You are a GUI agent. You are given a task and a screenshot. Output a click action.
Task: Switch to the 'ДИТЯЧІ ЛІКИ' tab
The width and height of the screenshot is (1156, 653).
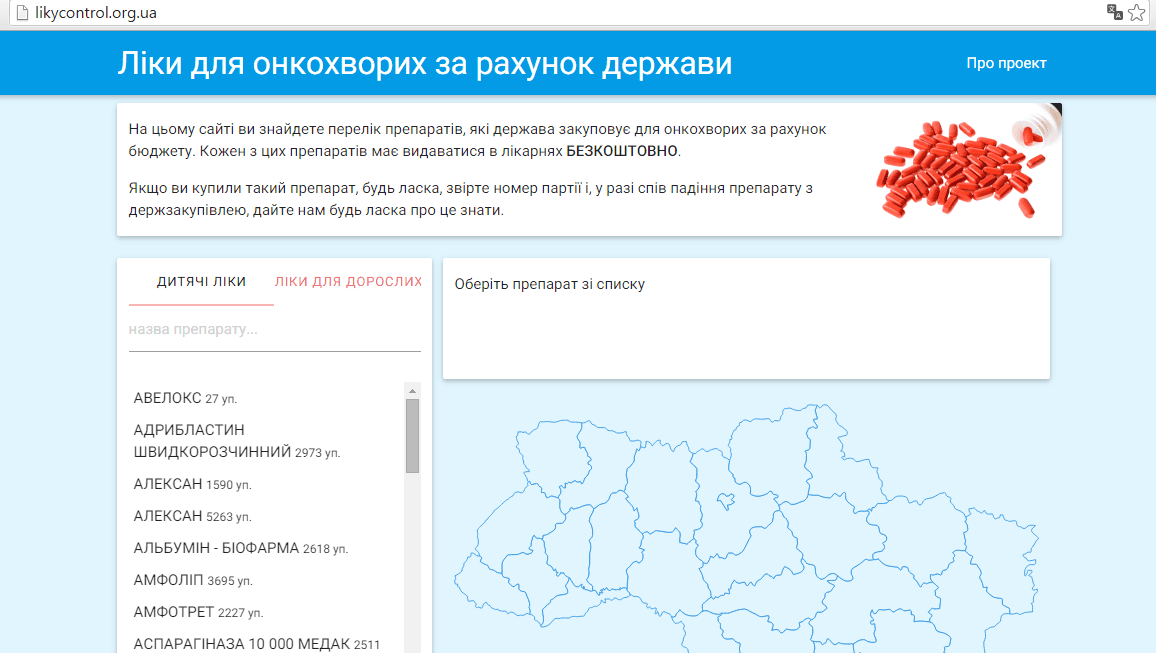[201, 282]
